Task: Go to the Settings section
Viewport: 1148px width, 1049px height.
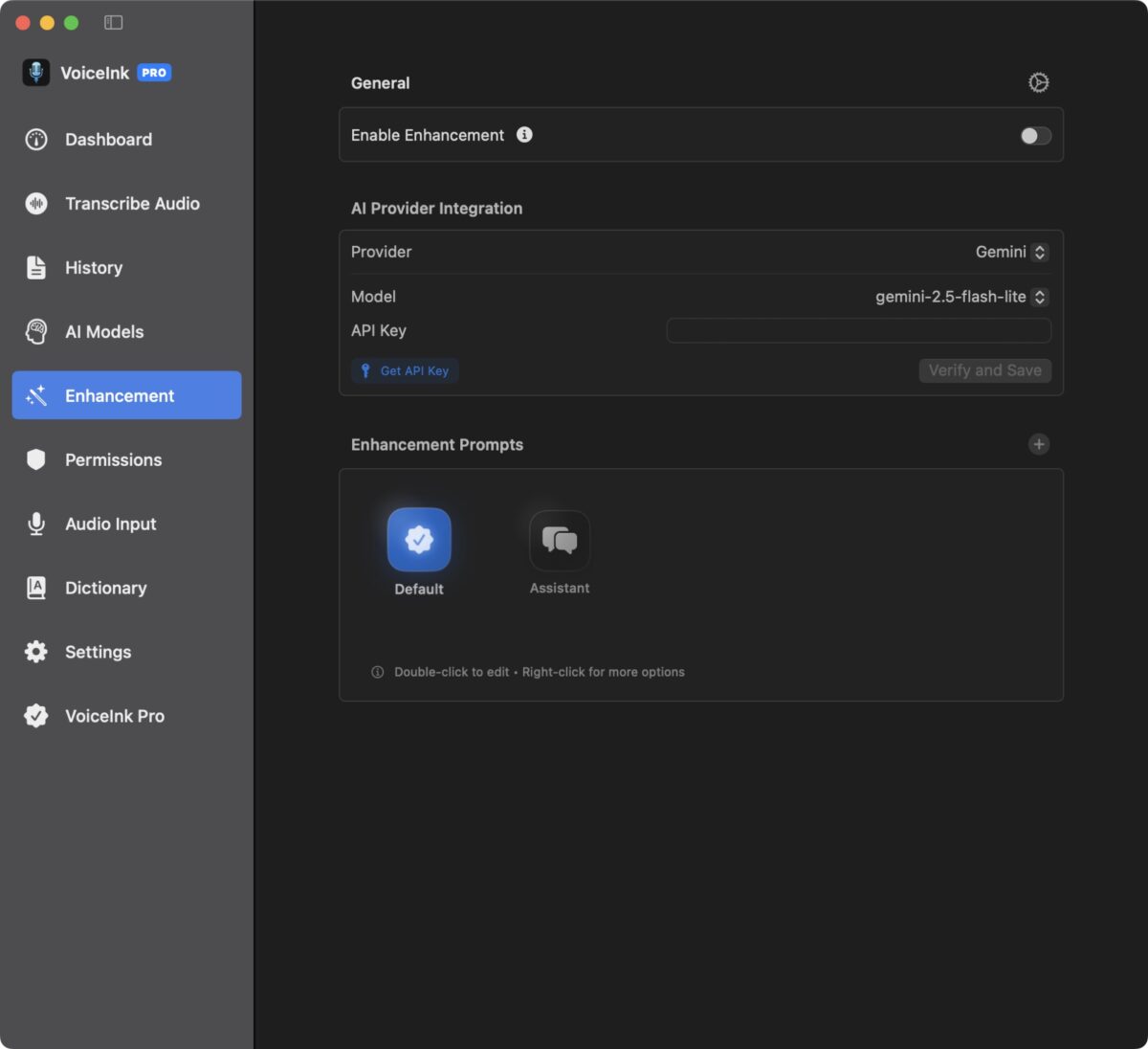Action: [126, 653]
